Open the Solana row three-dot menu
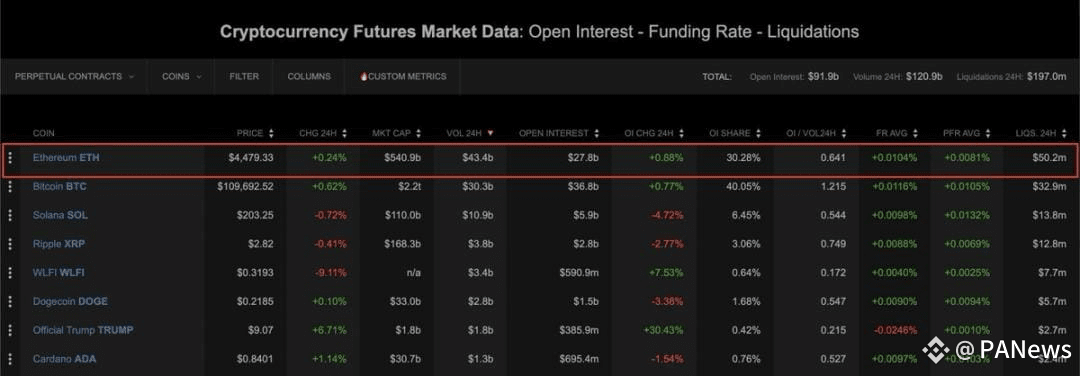1080x376 pixels. [x=10, y=216]
